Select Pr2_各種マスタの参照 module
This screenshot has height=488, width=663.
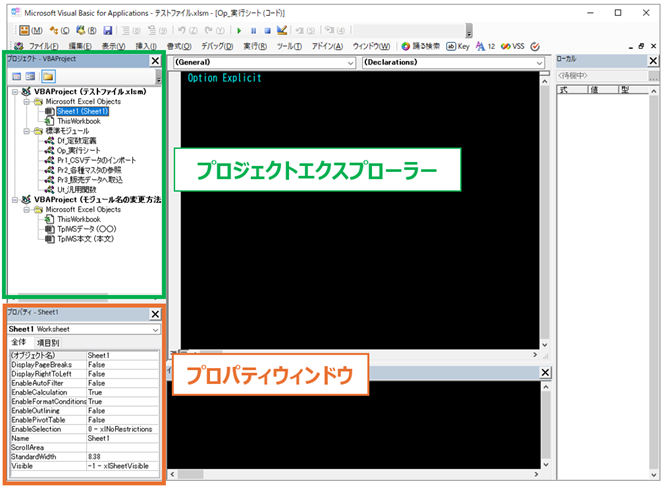coord(89,170)
